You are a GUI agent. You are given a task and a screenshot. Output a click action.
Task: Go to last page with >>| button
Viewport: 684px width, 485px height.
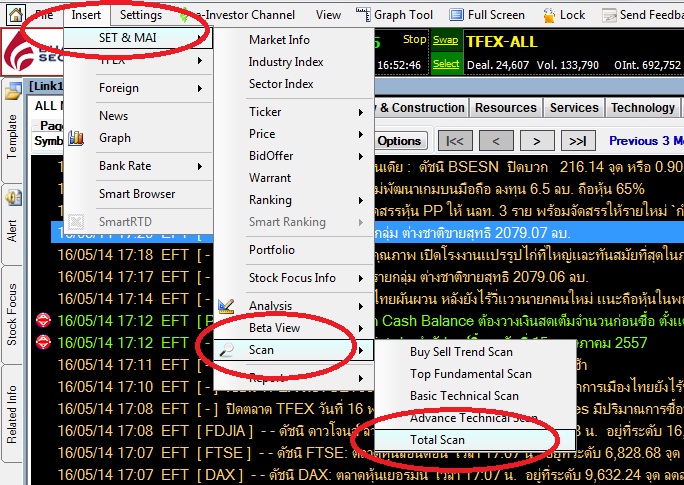(x=578, y=141)
